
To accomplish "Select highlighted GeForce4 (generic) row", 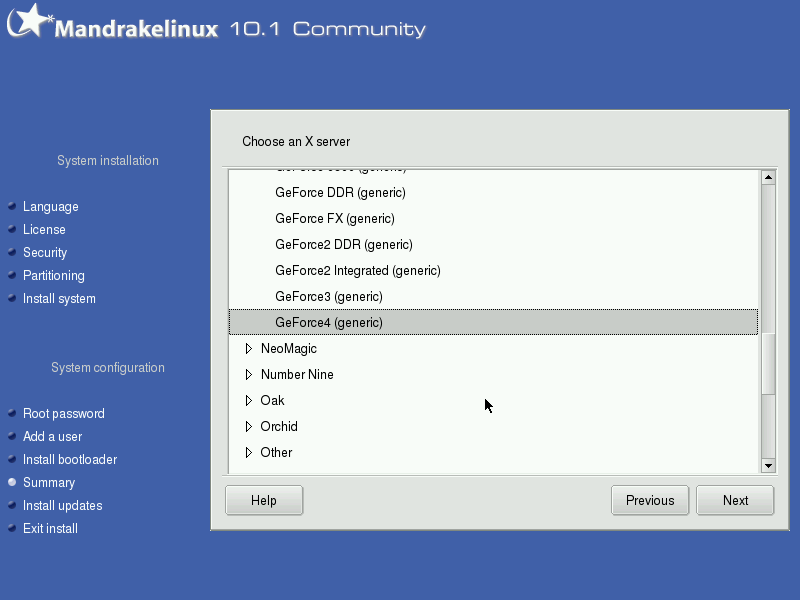I will point(493,322).
